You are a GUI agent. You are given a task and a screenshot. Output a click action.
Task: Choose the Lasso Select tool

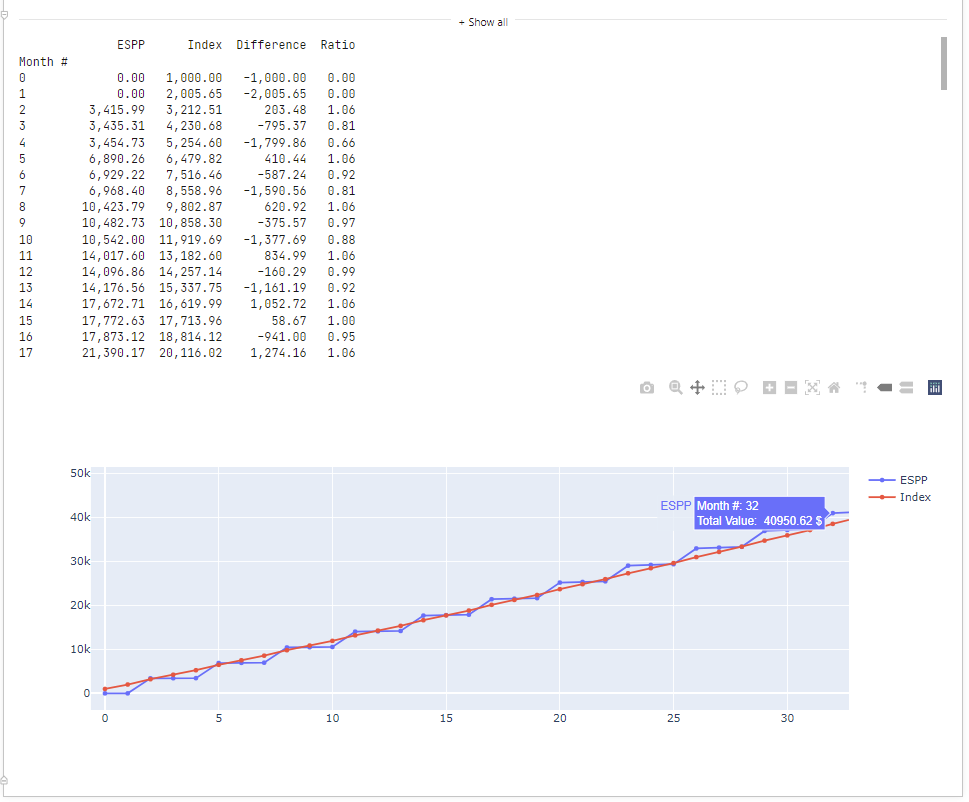click(x=740, y=387)
